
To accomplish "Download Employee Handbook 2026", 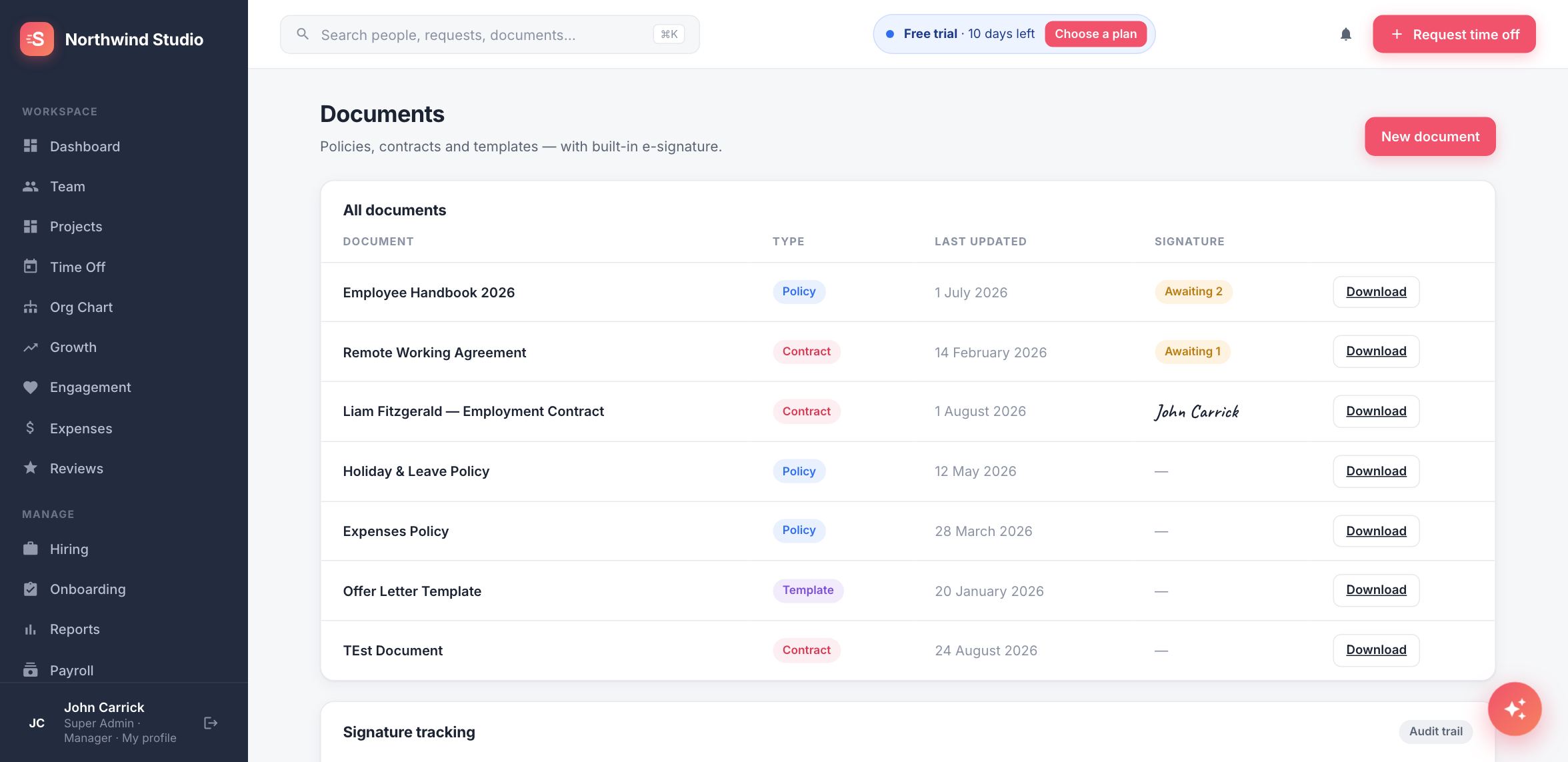I will coord(1376,291).
